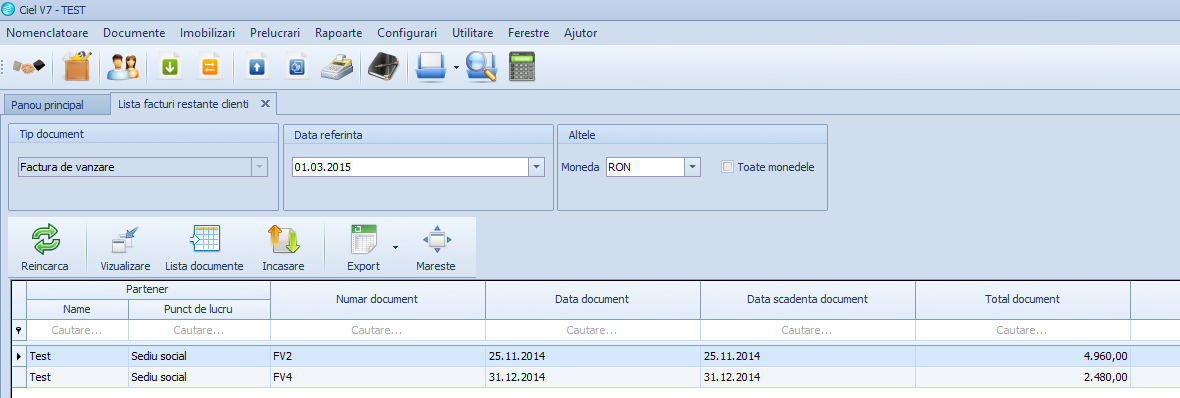Open the Nomenclatoare menu
Image resolution: width=1180 pixels, height=398 pixels.
[x=47, y=33]
